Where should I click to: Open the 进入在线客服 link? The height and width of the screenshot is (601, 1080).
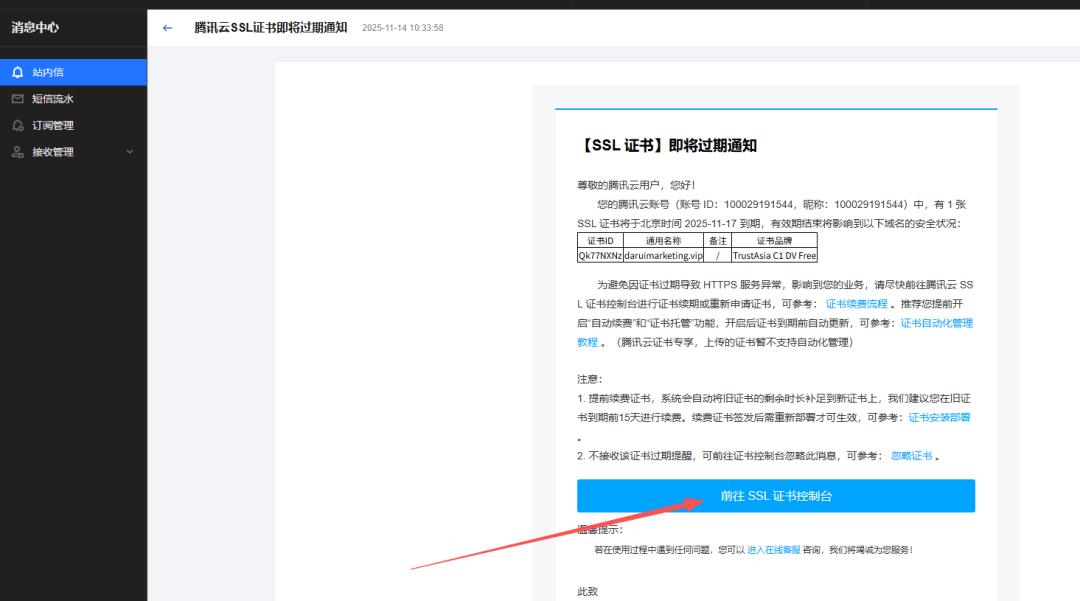pyautogui.click(x=773, y=549)
